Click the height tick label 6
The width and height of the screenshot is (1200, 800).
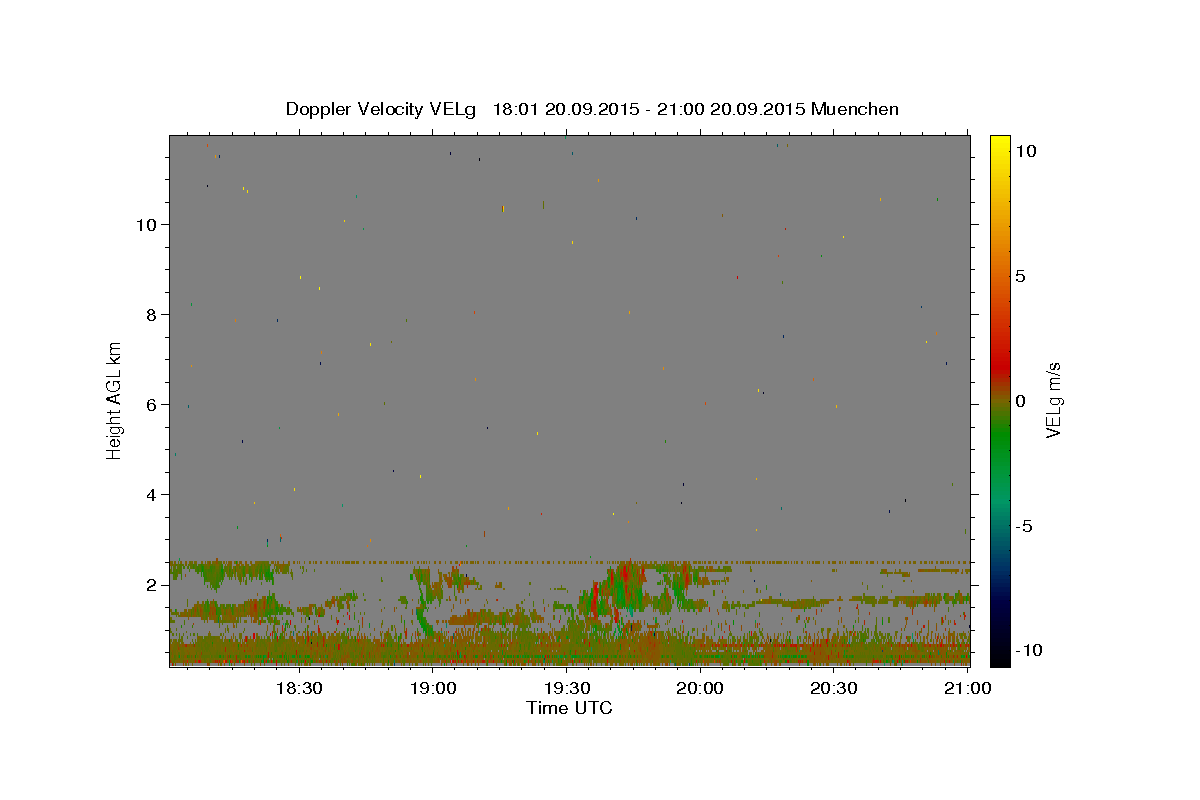click(153, 405)
